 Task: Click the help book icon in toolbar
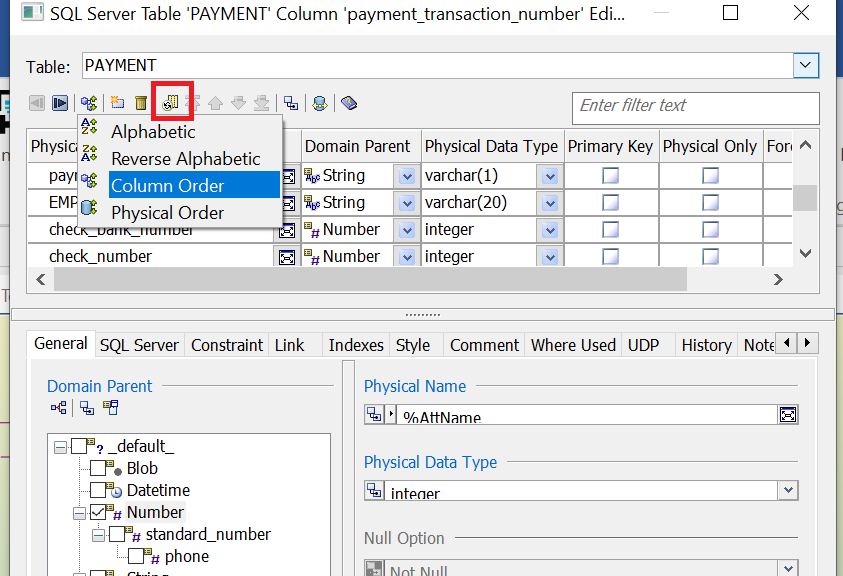(348, 103)
